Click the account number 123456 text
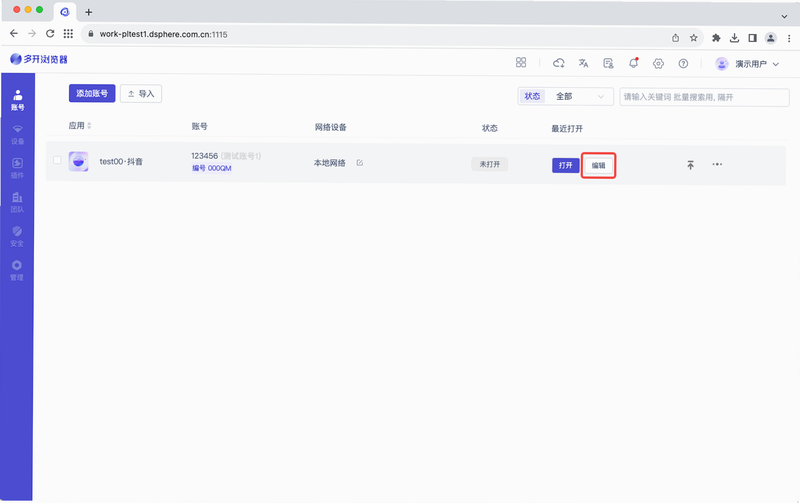 (205, 156)
